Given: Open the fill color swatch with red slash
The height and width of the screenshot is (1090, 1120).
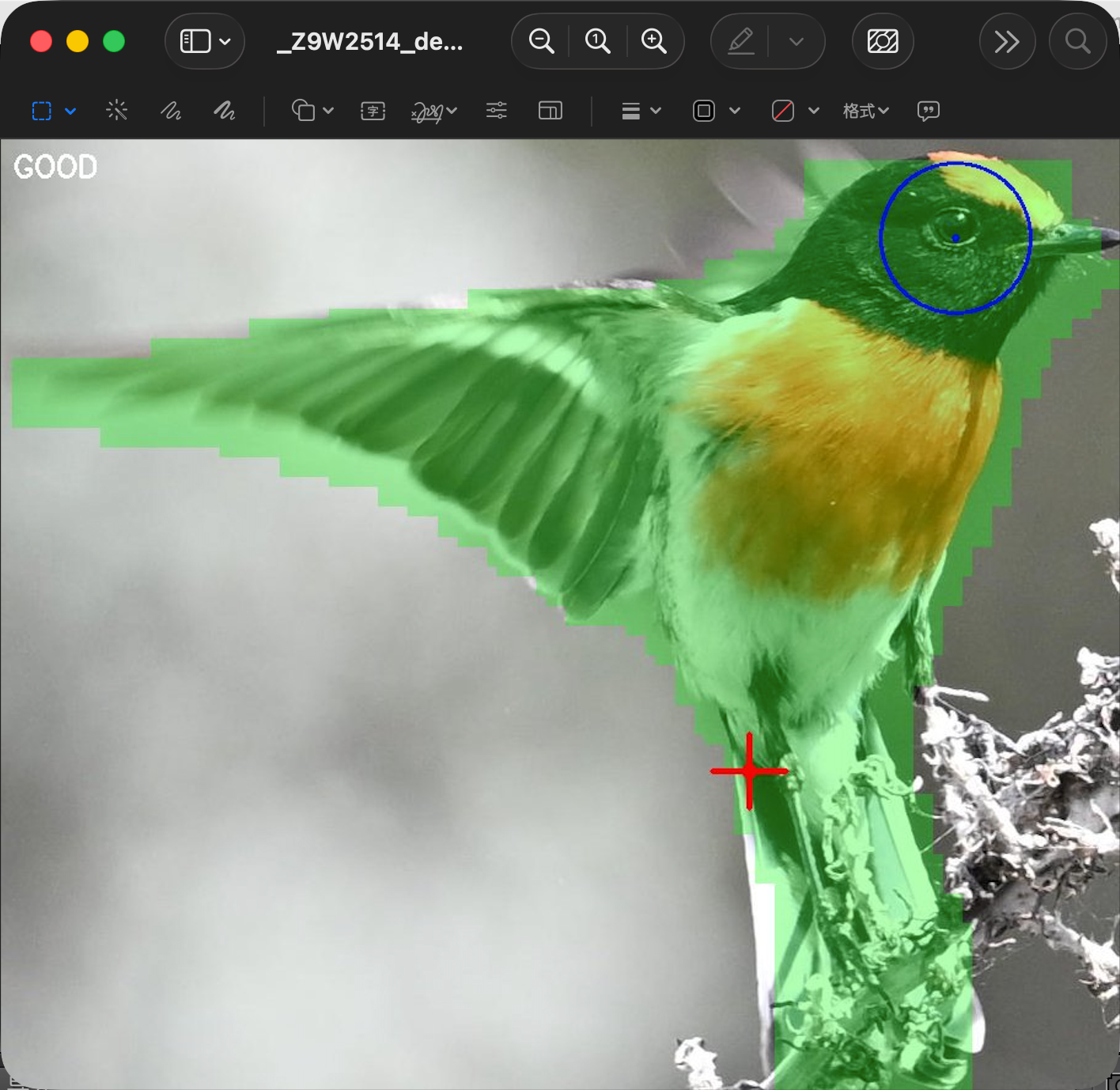Looking at the screenshot, I should tap(783, 111).
